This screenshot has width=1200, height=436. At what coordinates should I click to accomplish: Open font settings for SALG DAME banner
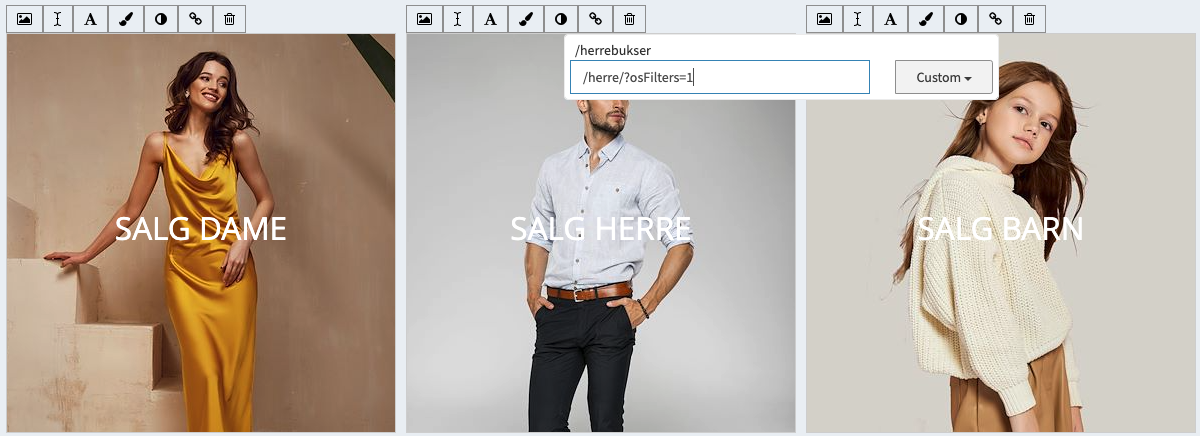point(91,19)
